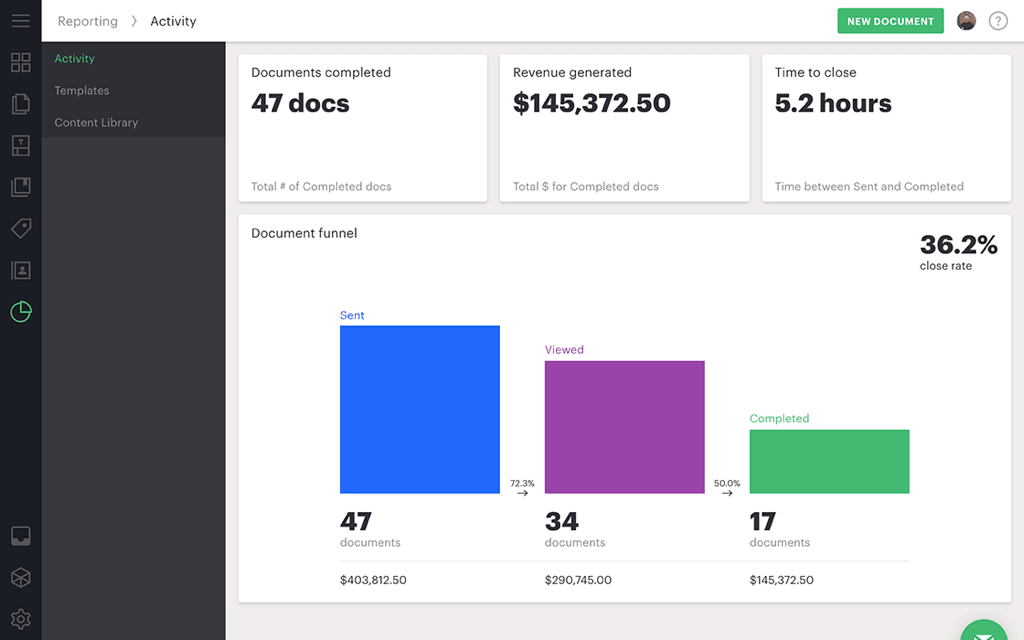
Task: Select Content Library in the side panel
Action: [96, 123]
